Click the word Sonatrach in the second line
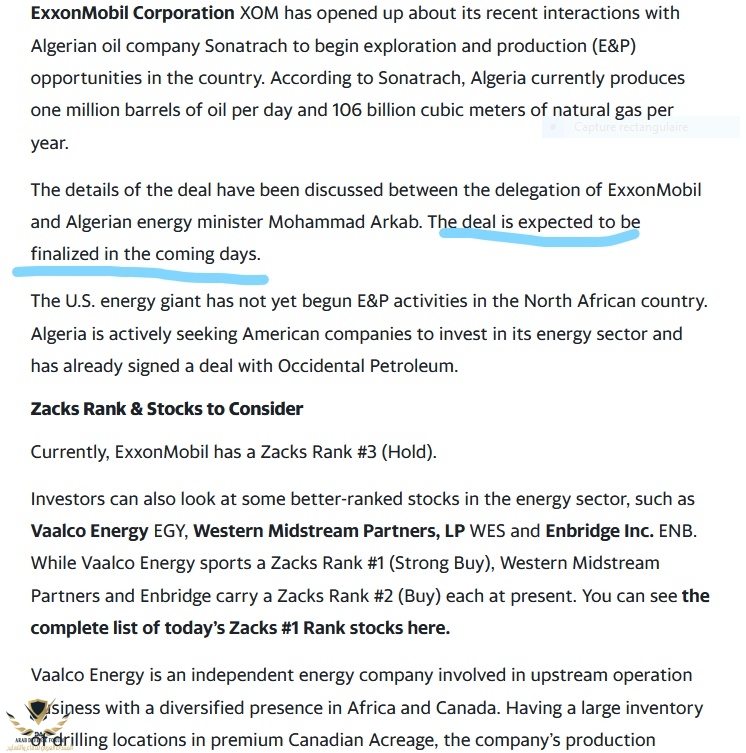Image resolution: width=746 pixels, height=753 pixels. click(x=246, y=46)
